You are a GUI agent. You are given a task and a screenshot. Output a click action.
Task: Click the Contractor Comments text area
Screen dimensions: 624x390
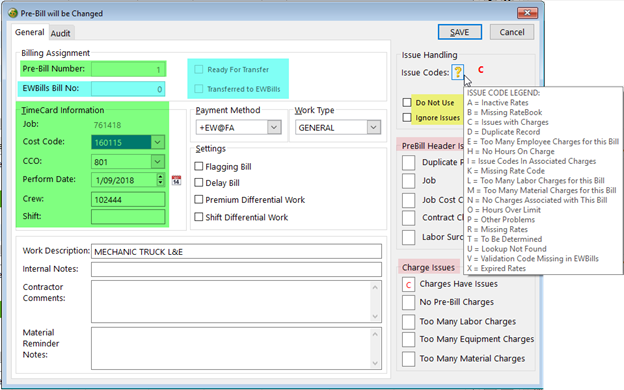(x=236, y=302)
